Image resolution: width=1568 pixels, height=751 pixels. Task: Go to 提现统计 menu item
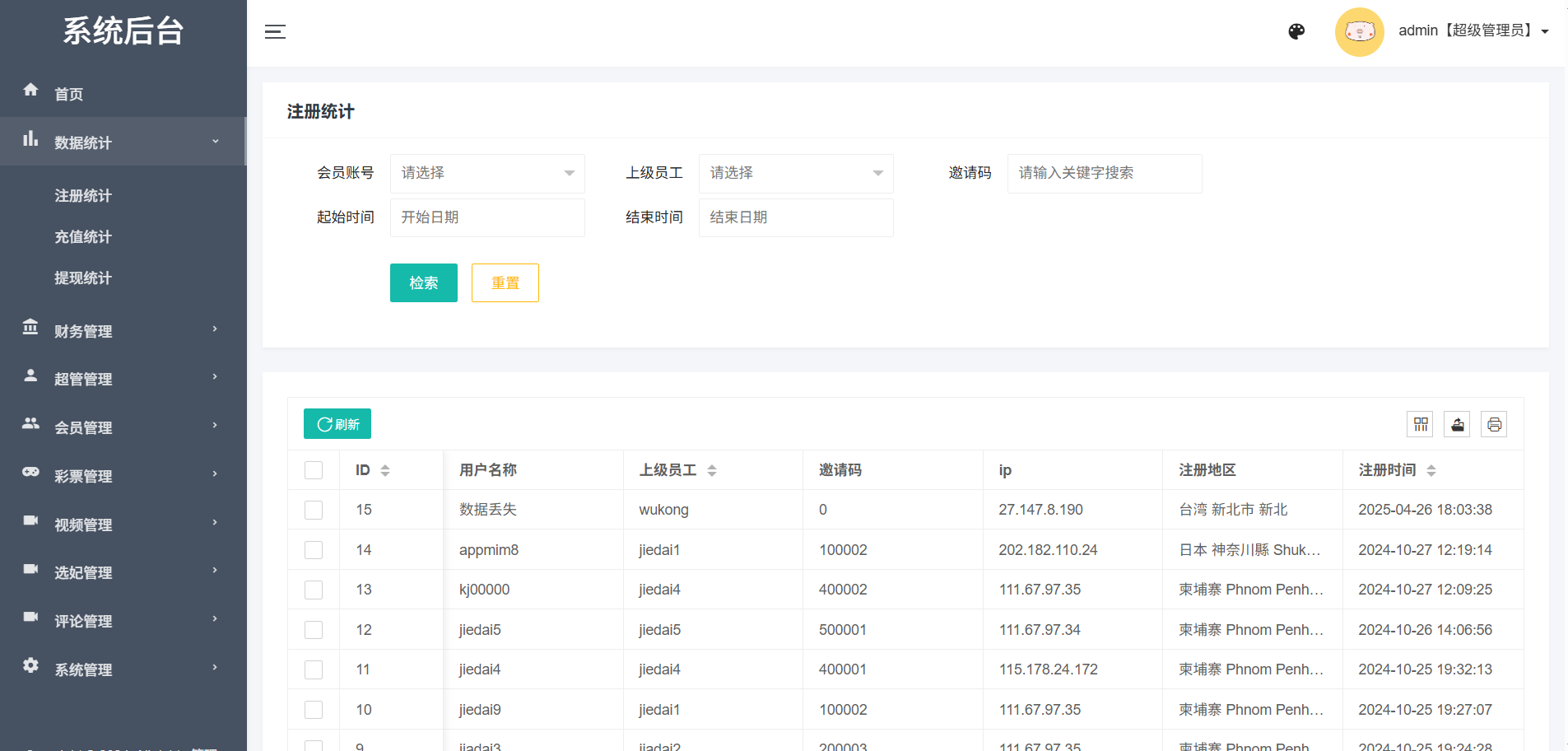tap(83, 278)
